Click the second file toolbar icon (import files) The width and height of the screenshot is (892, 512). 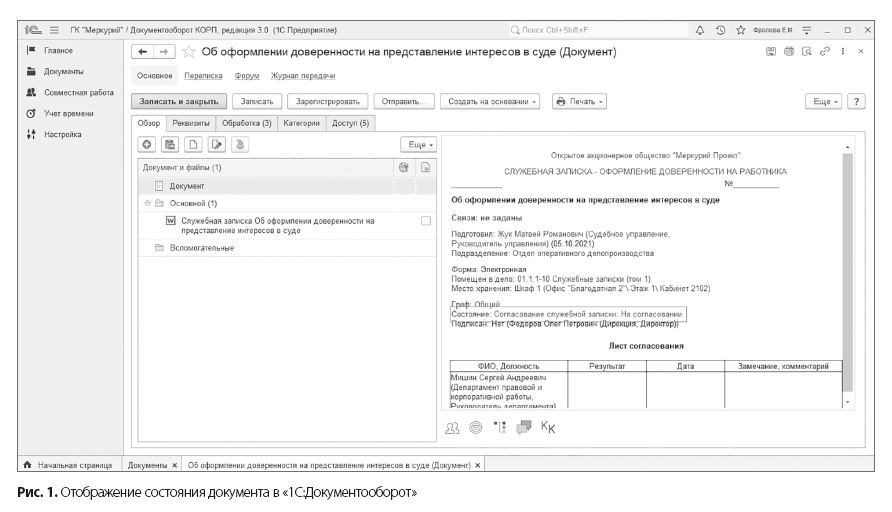point(170,144)
